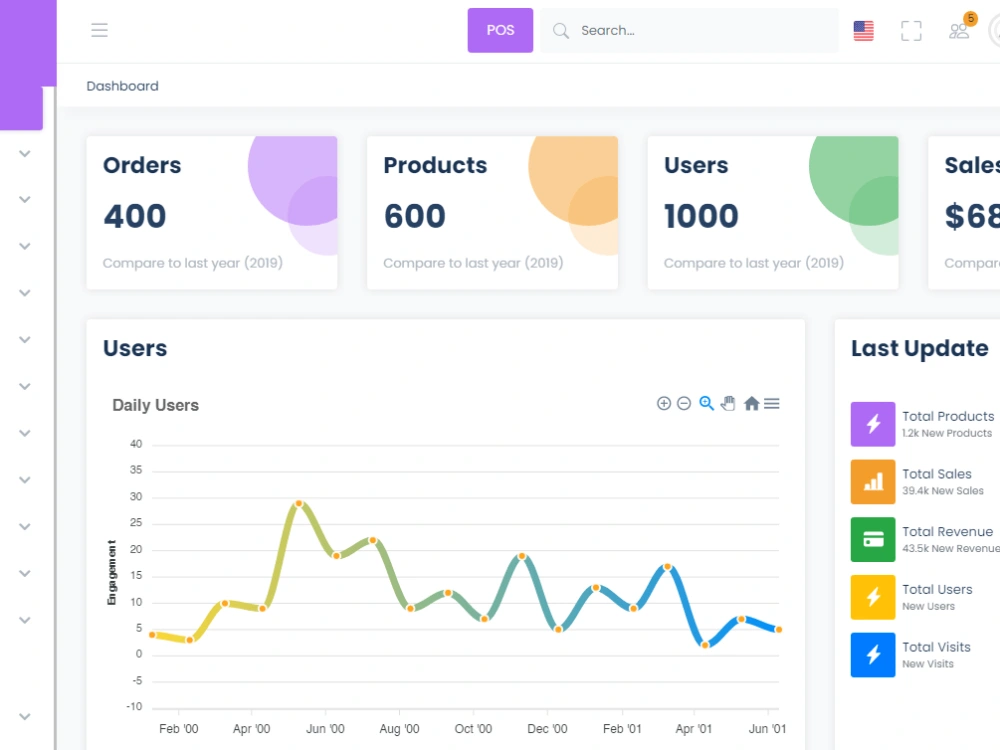Image resolution: width=1000 pixels, height=750 pixels.
Task: Open the Daily Users chart export menu
Action: pos(772,403)
